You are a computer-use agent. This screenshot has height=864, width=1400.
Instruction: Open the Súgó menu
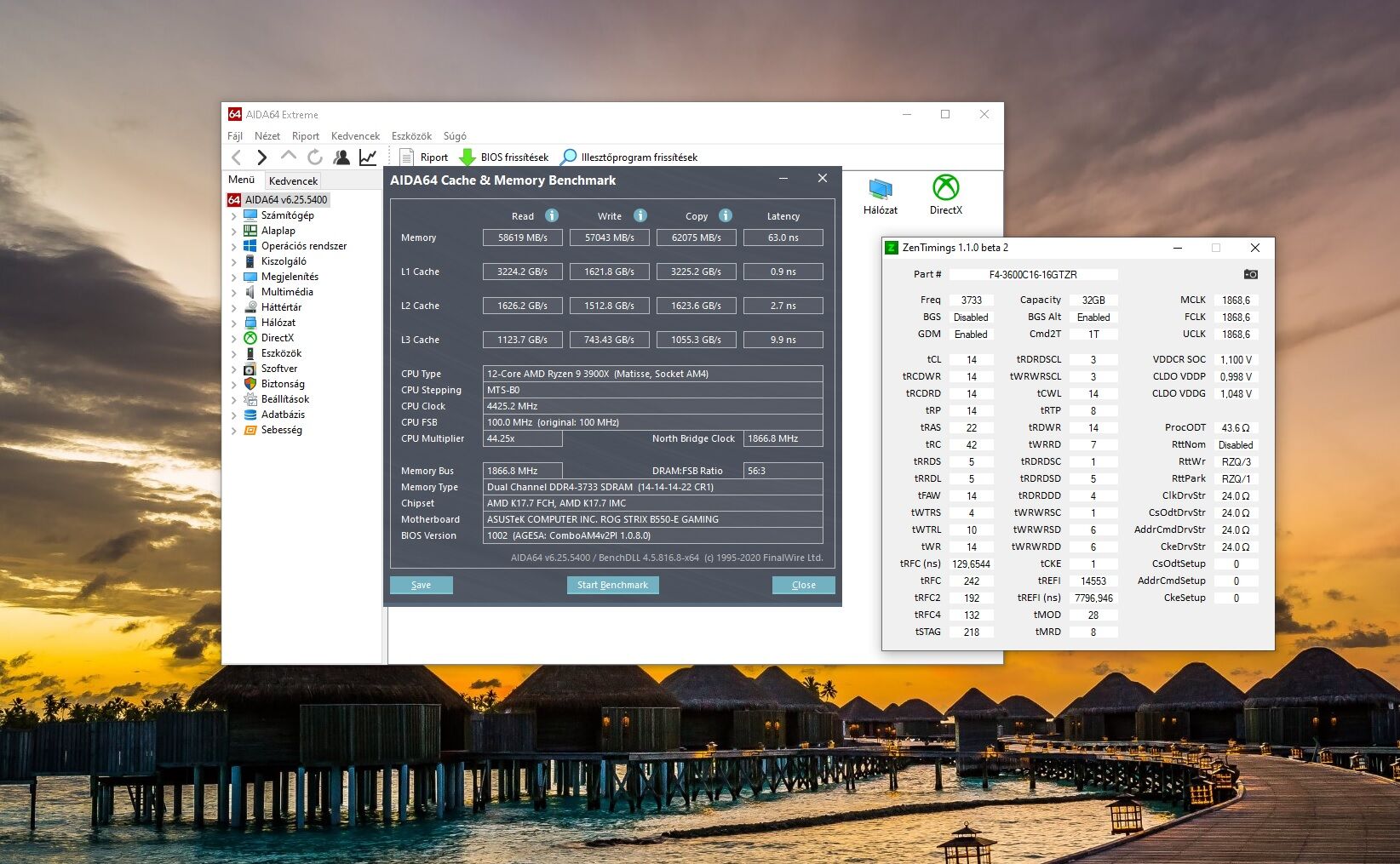coord(455,136)
